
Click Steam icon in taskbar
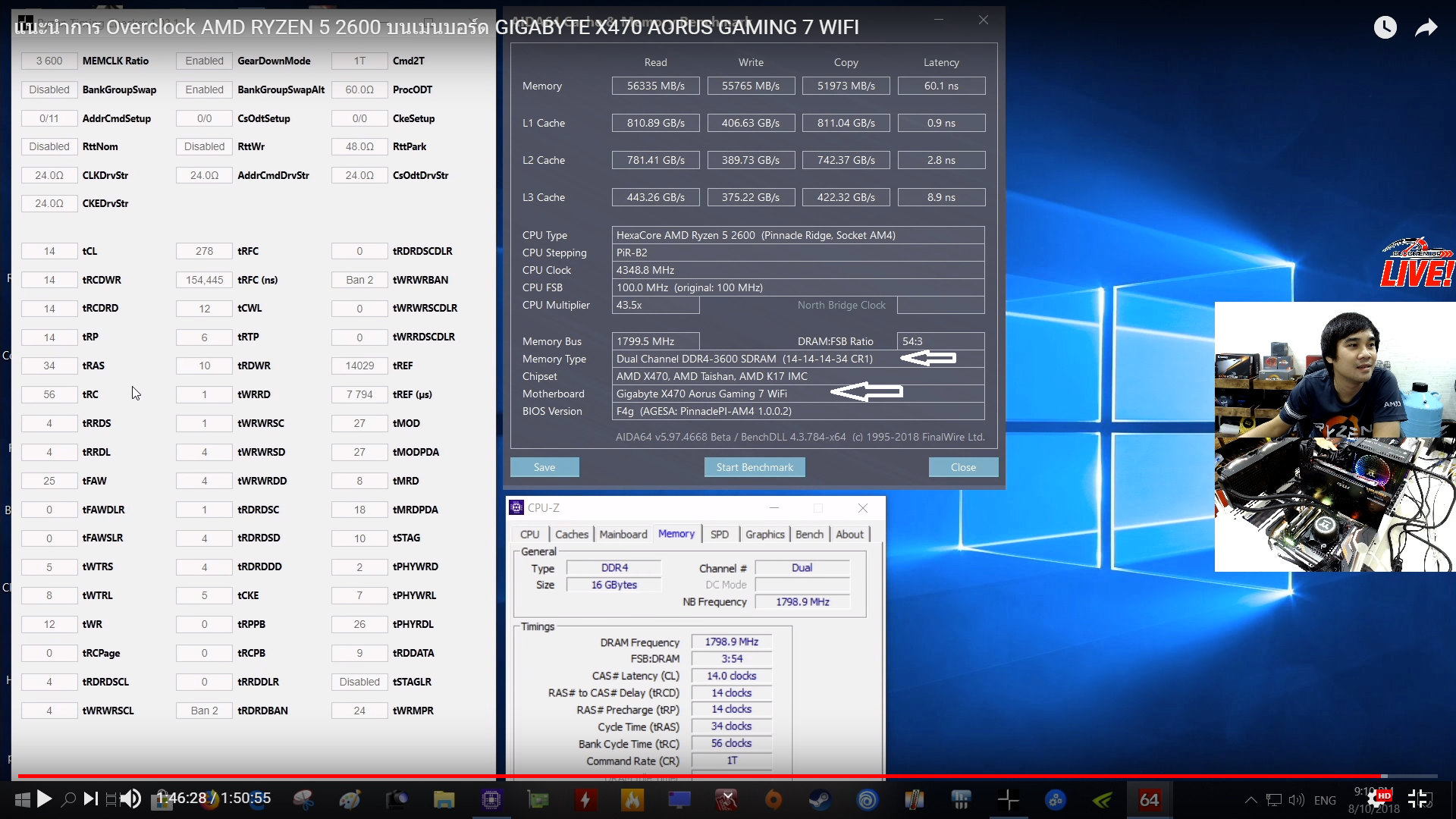tap(820, 799)
